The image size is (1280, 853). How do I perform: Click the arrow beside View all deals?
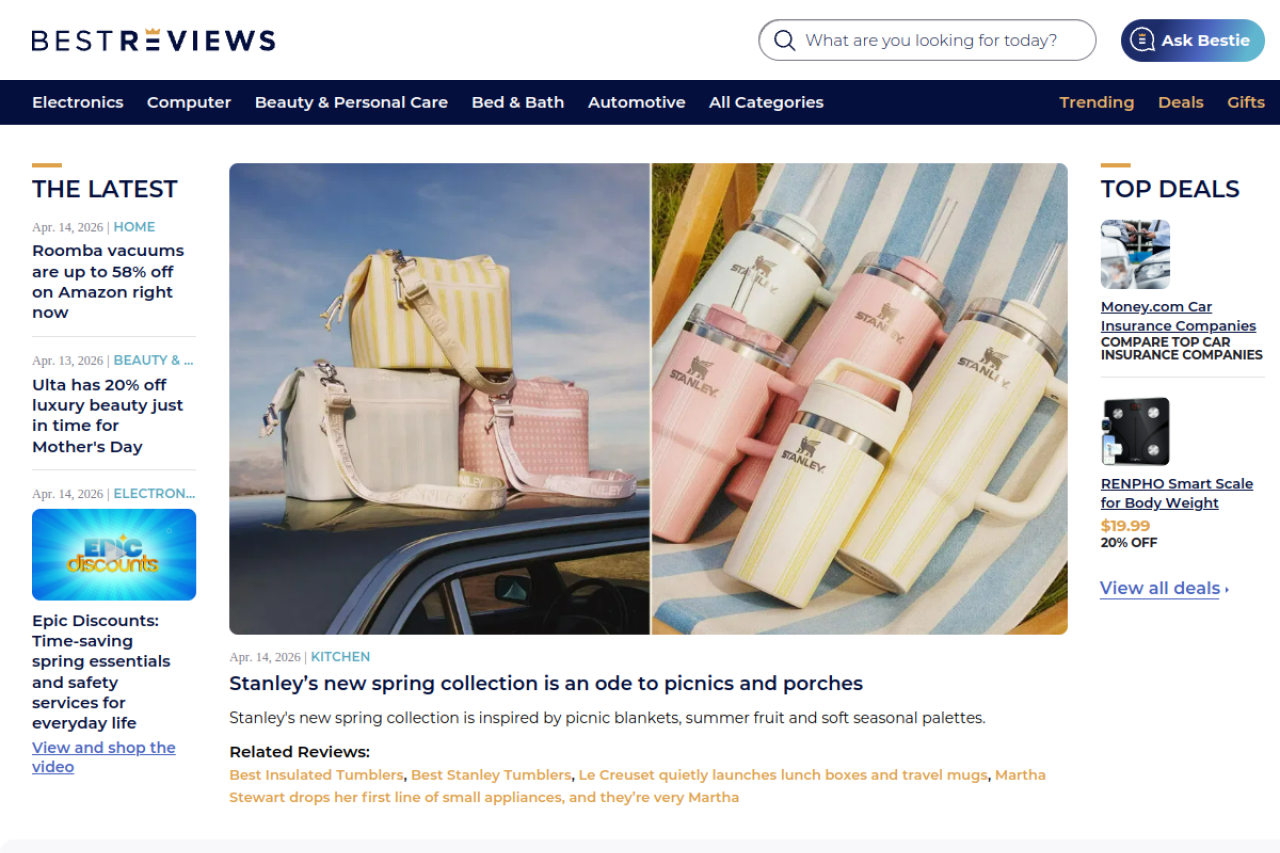(x=1227, y=589)
